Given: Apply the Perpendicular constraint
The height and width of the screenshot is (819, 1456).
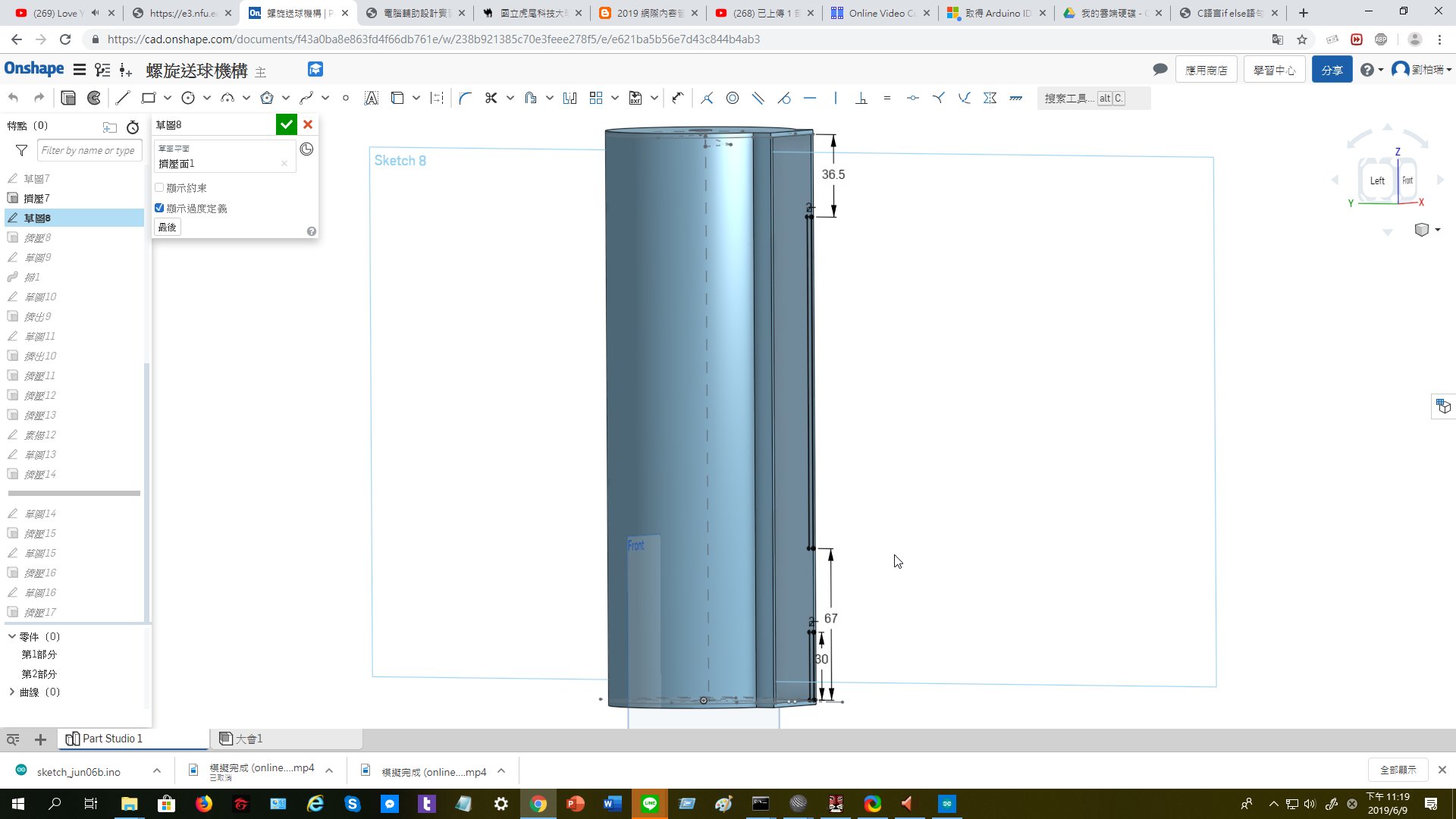Looking at the screenshot, I should pos(861,98).
